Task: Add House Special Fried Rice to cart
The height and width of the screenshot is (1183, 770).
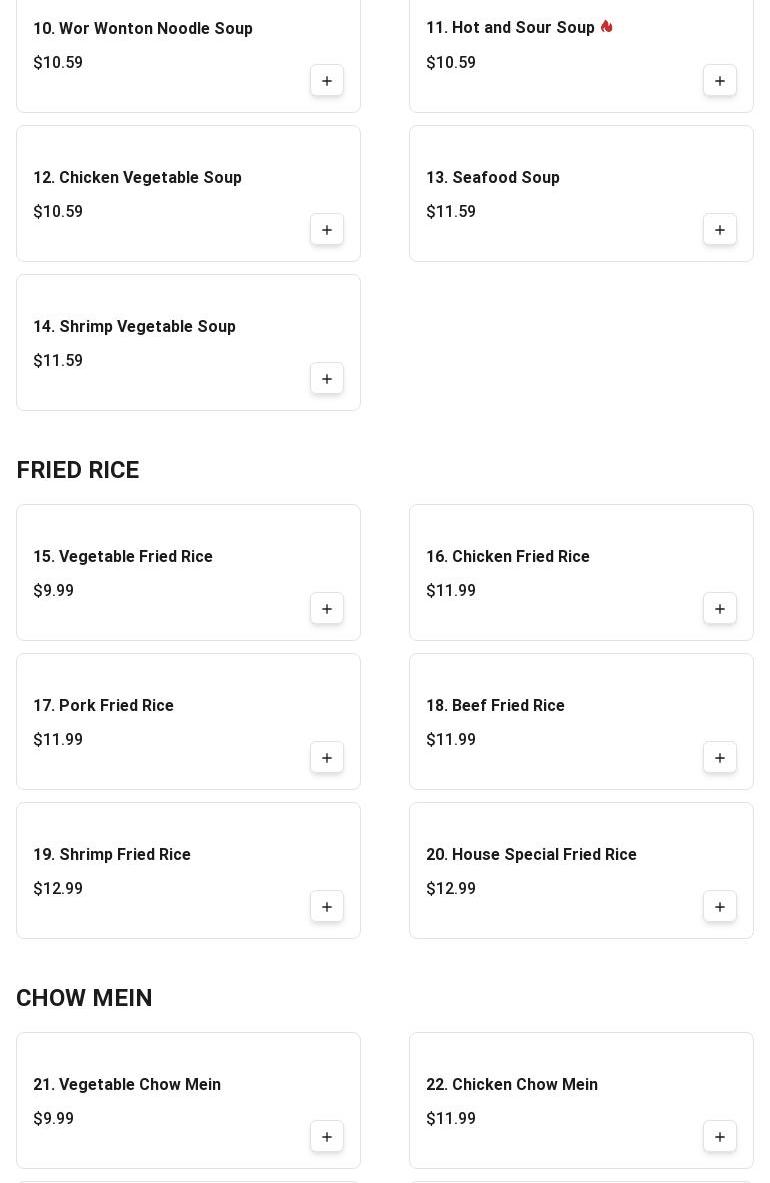Action: (720, 907)
